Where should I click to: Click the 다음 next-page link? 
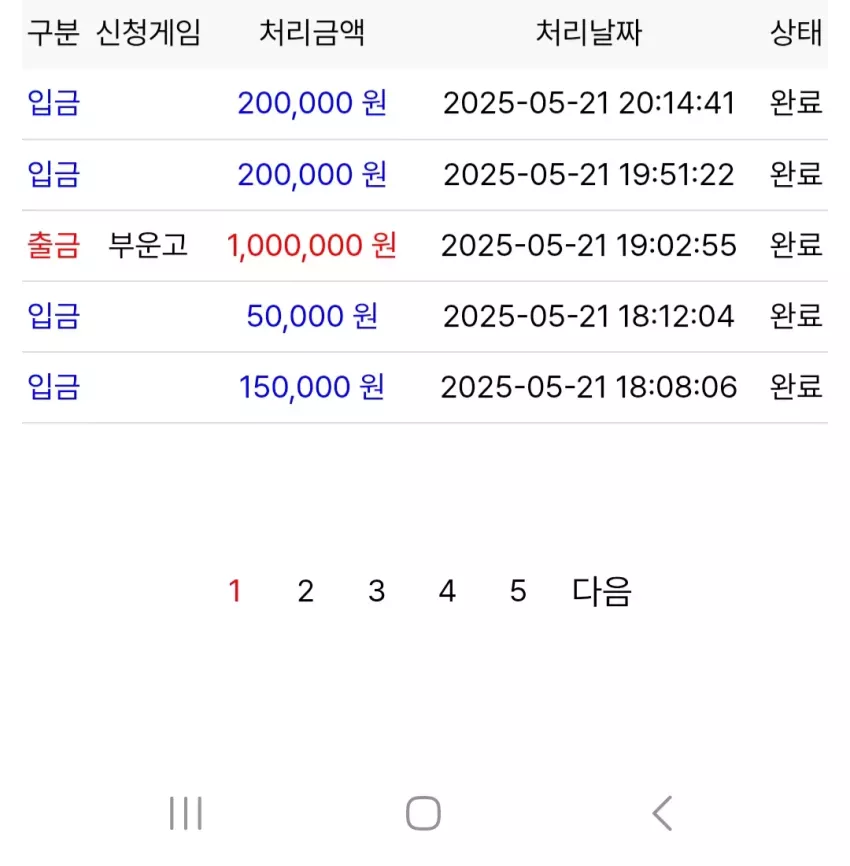(x=601, y=591)
